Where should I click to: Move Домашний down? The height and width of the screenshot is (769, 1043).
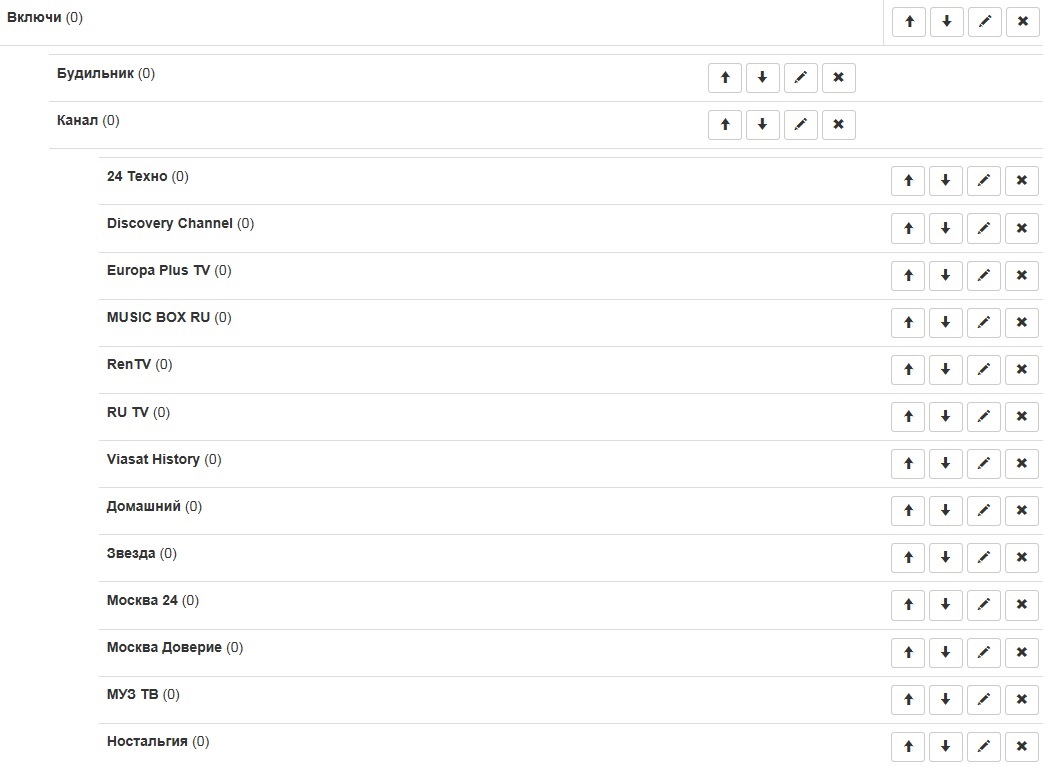[x=945, y=510]
